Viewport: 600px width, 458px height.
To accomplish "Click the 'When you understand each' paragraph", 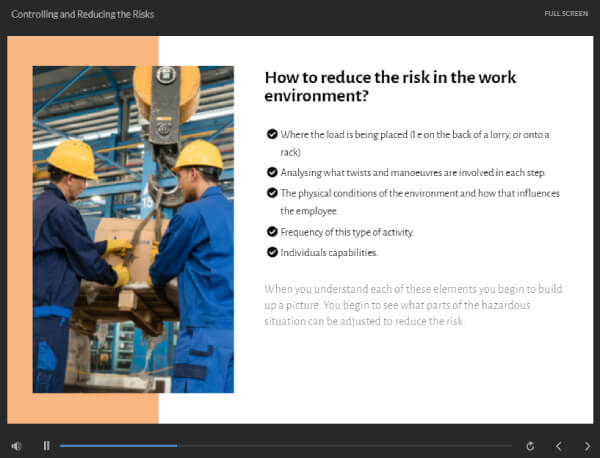I will click(413, 305).
